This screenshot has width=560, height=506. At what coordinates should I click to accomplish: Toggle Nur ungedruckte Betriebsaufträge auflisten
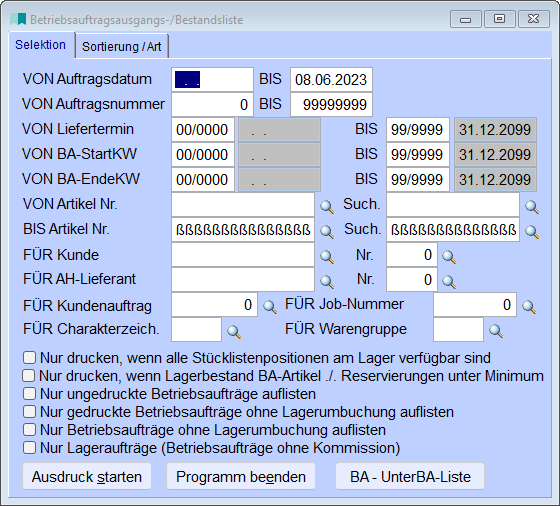29,394
